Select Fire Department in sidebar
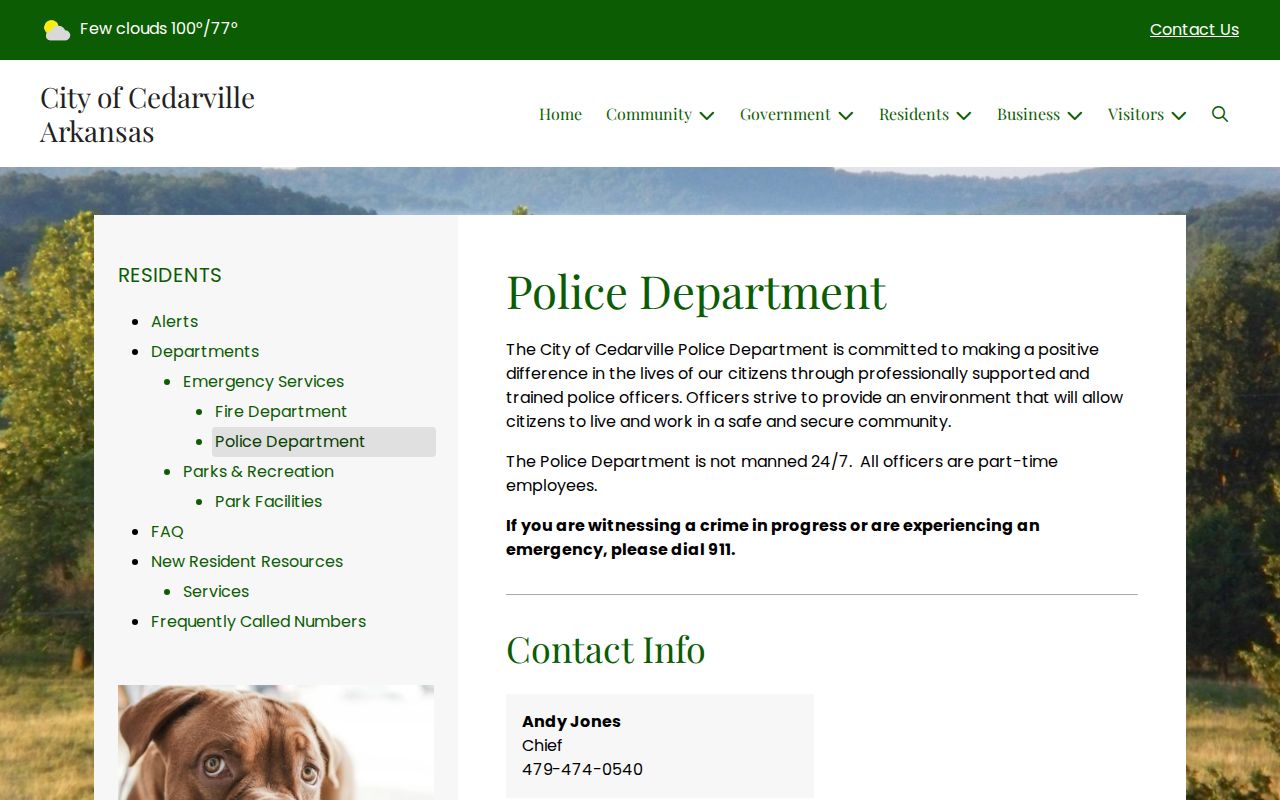 281,411
